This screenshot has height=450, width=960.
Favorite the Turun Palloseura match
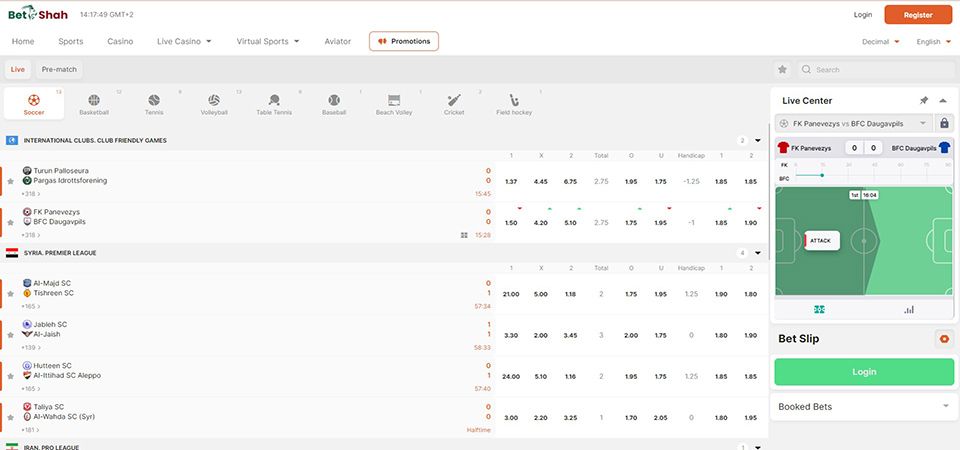click(10, 181)
